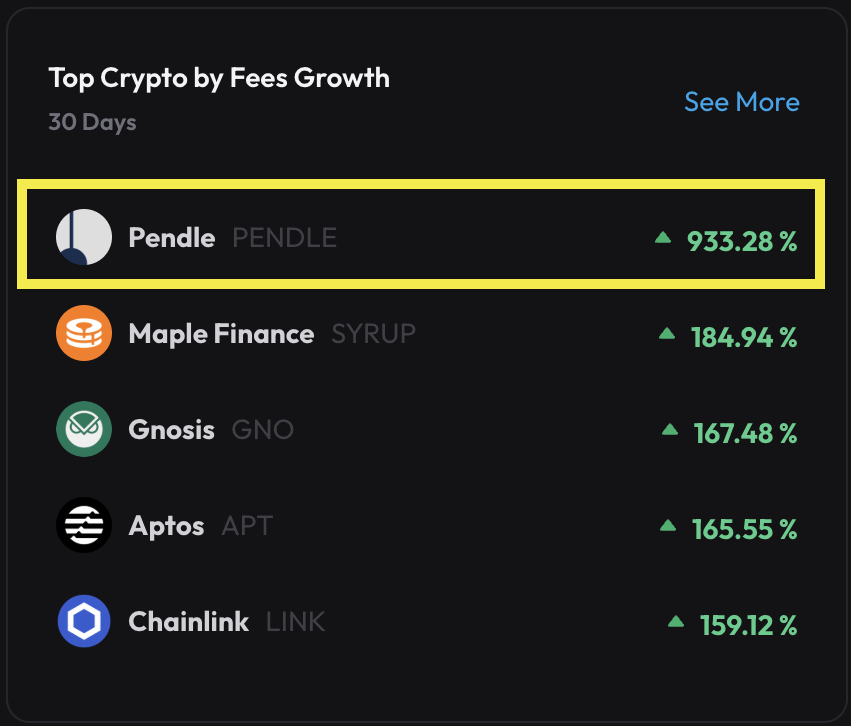Click the green up arrow beside 933.28 %

(662, 238)
